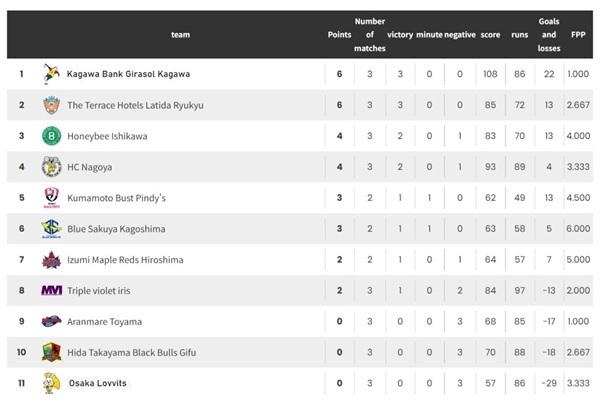
Task: Click rank number 11 in standings
Action: point(21,383)
